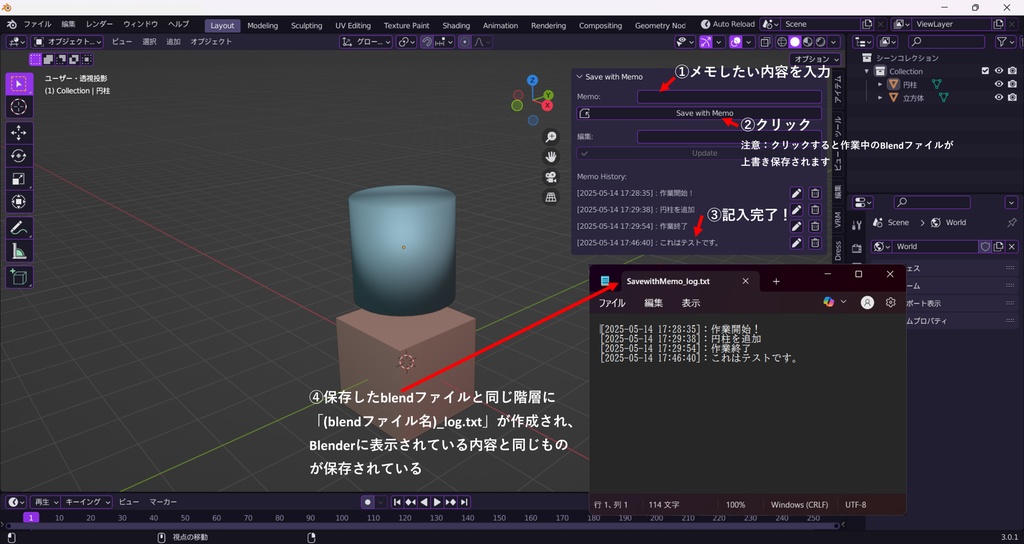Uncheck the Collection exclude checkbox
Image resolution: width=1024 pixels, height=544 pixels.
pos(985,71)
